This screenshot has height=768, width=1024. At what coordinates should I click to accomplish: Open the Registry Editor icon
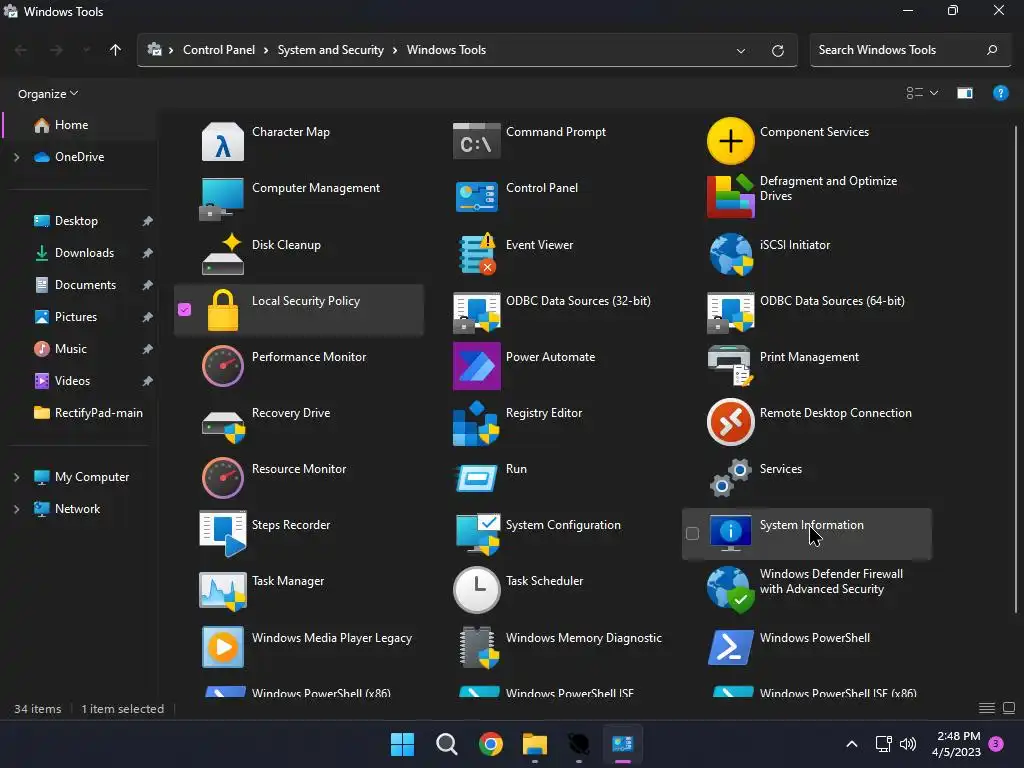pyautogui.click(x=477, y=423)
